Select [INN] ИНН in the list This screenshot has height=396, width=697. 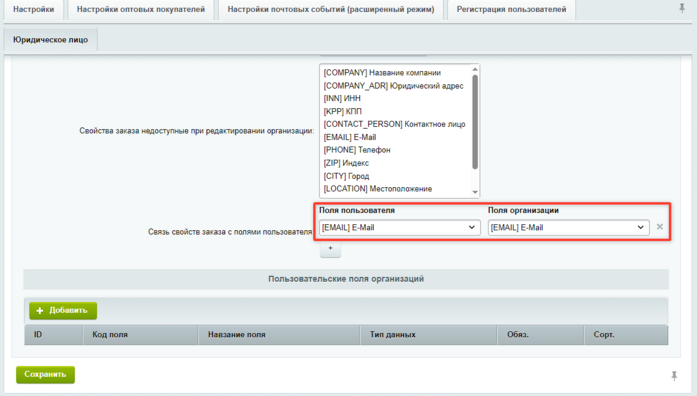coord(395,98)
